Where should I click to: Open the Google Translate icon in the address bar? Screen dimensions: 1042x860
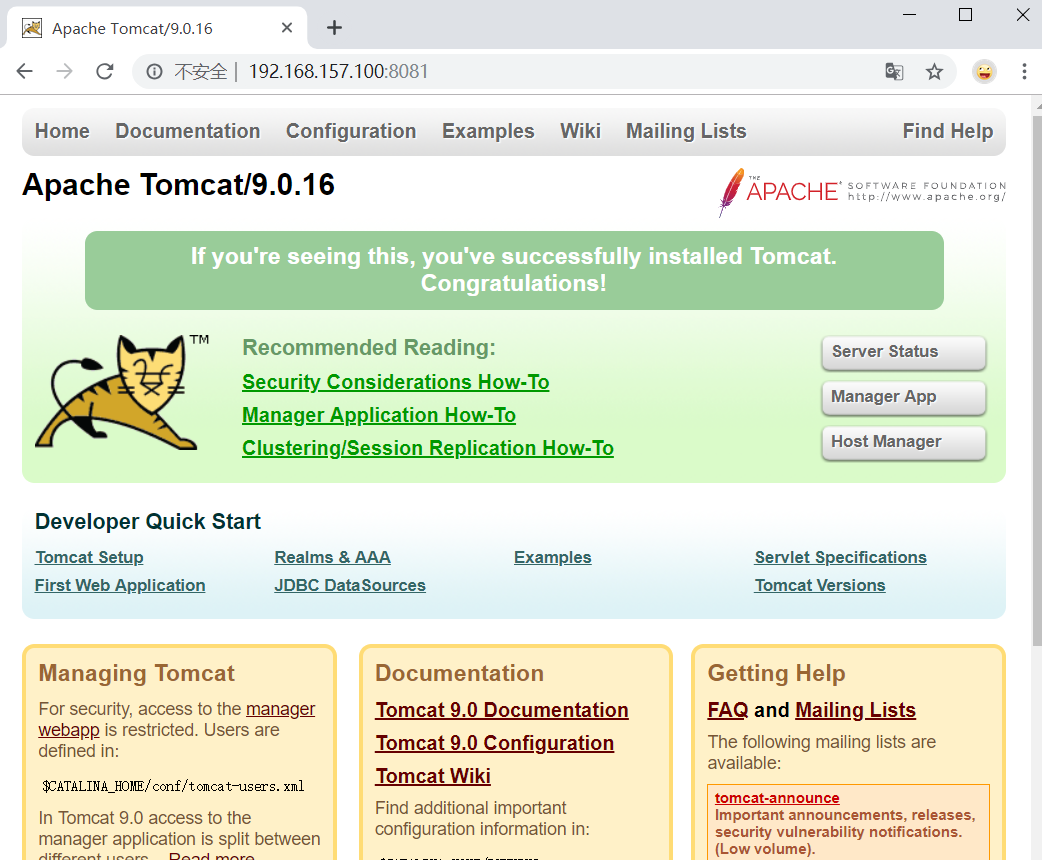pyautogui.click(x=894, y=71)
